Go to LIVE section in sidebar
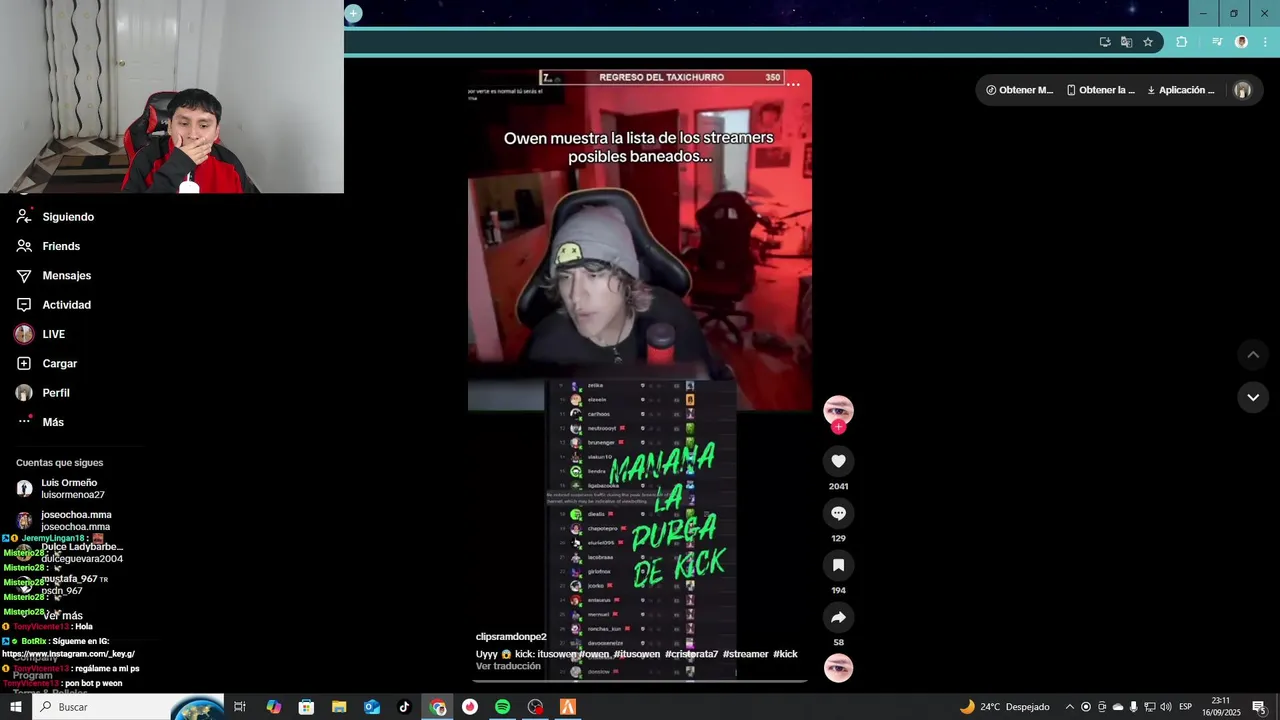Screen dimensions: 1280x720 40,334
